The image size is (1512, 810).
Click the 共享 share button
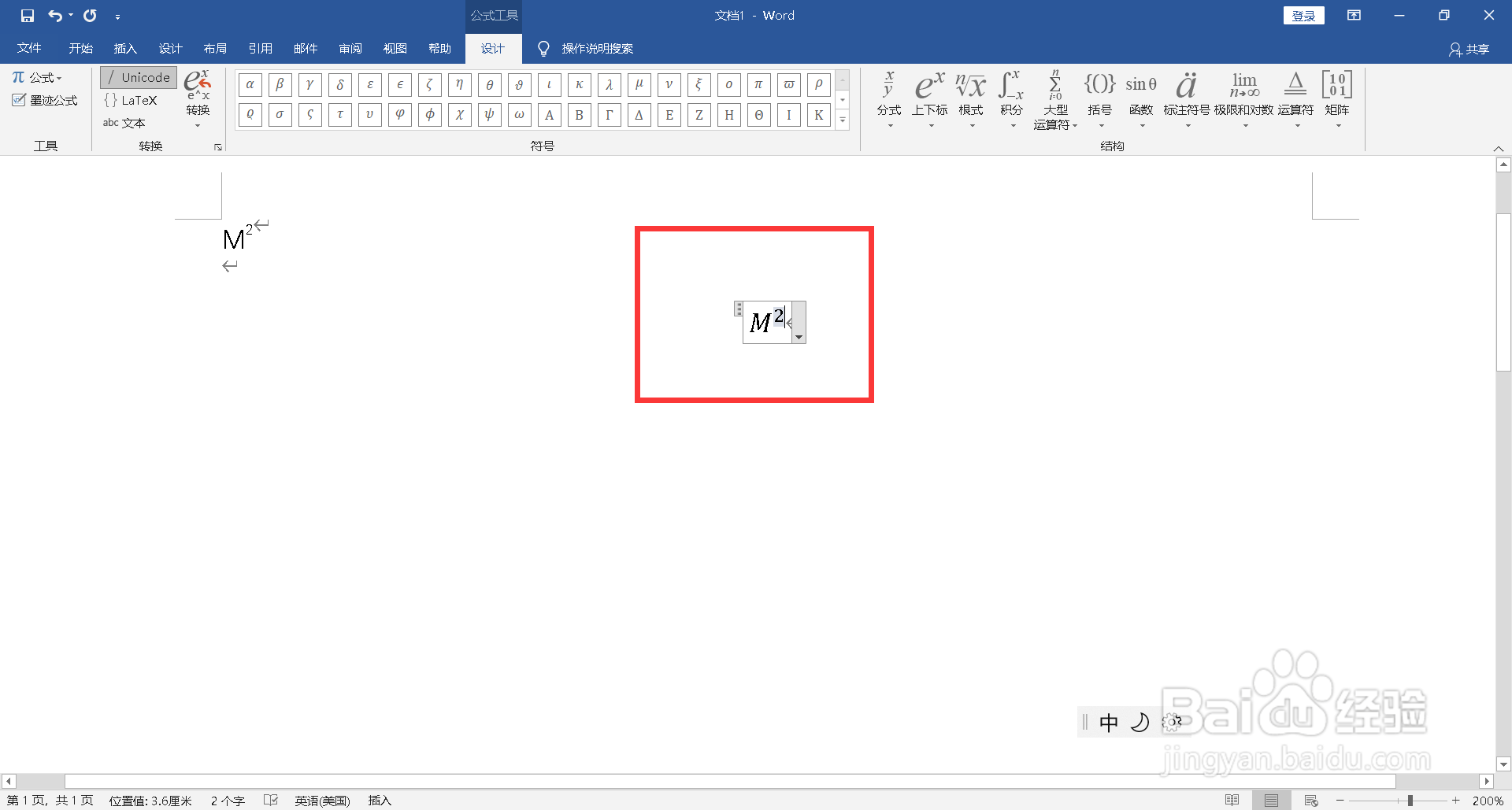pyautogui.click(x=1469, y=50)
